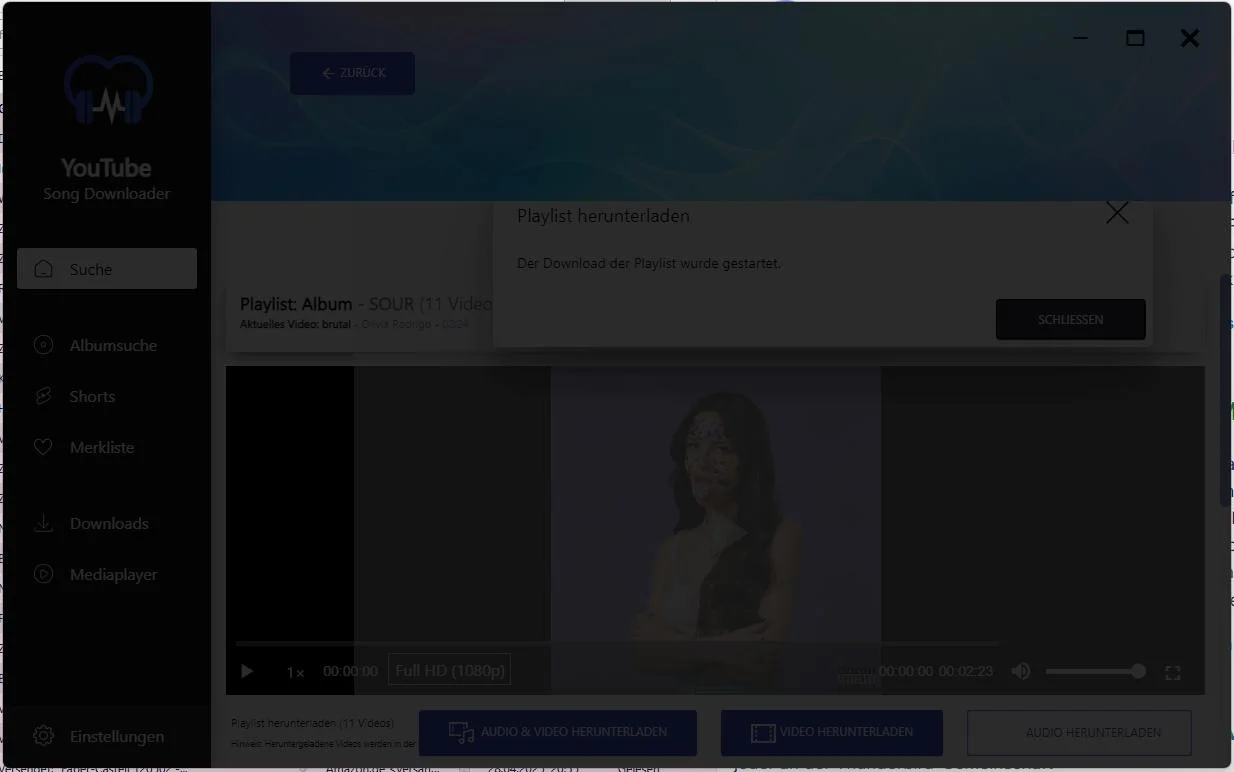
Task: Click the headphone-heart app logo
Action: 108,90
